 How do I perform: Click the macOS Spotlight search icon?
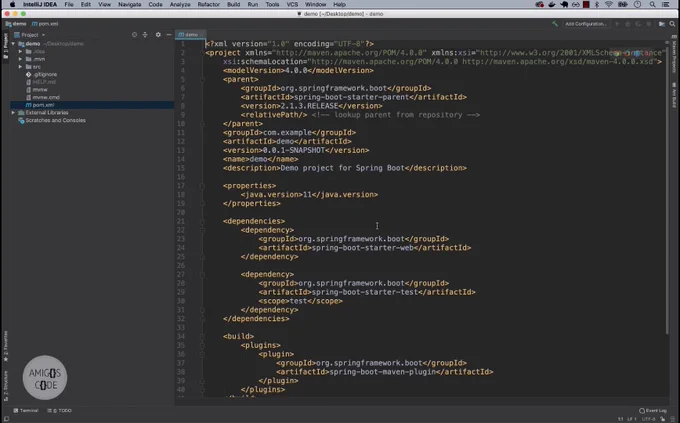point(652,4)
